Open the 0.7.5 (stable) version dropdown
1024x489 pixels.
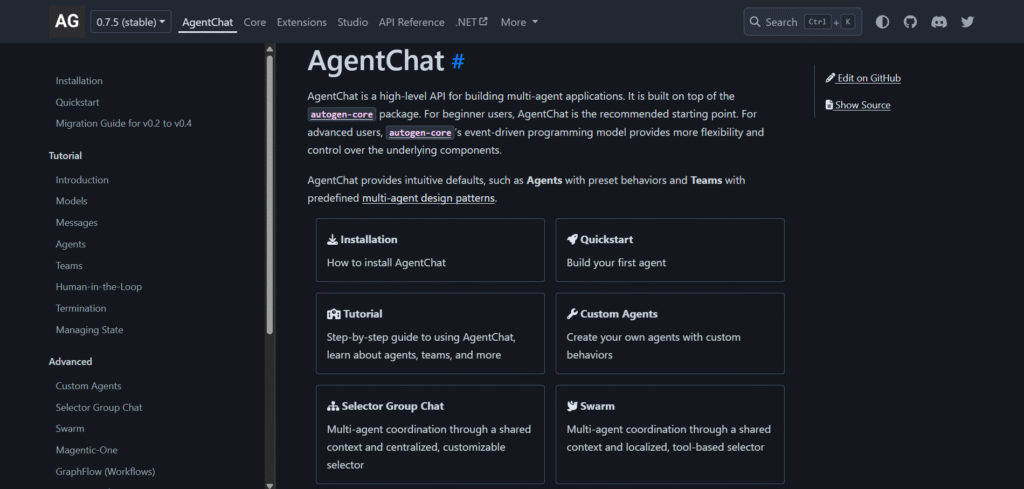[131, 22]
